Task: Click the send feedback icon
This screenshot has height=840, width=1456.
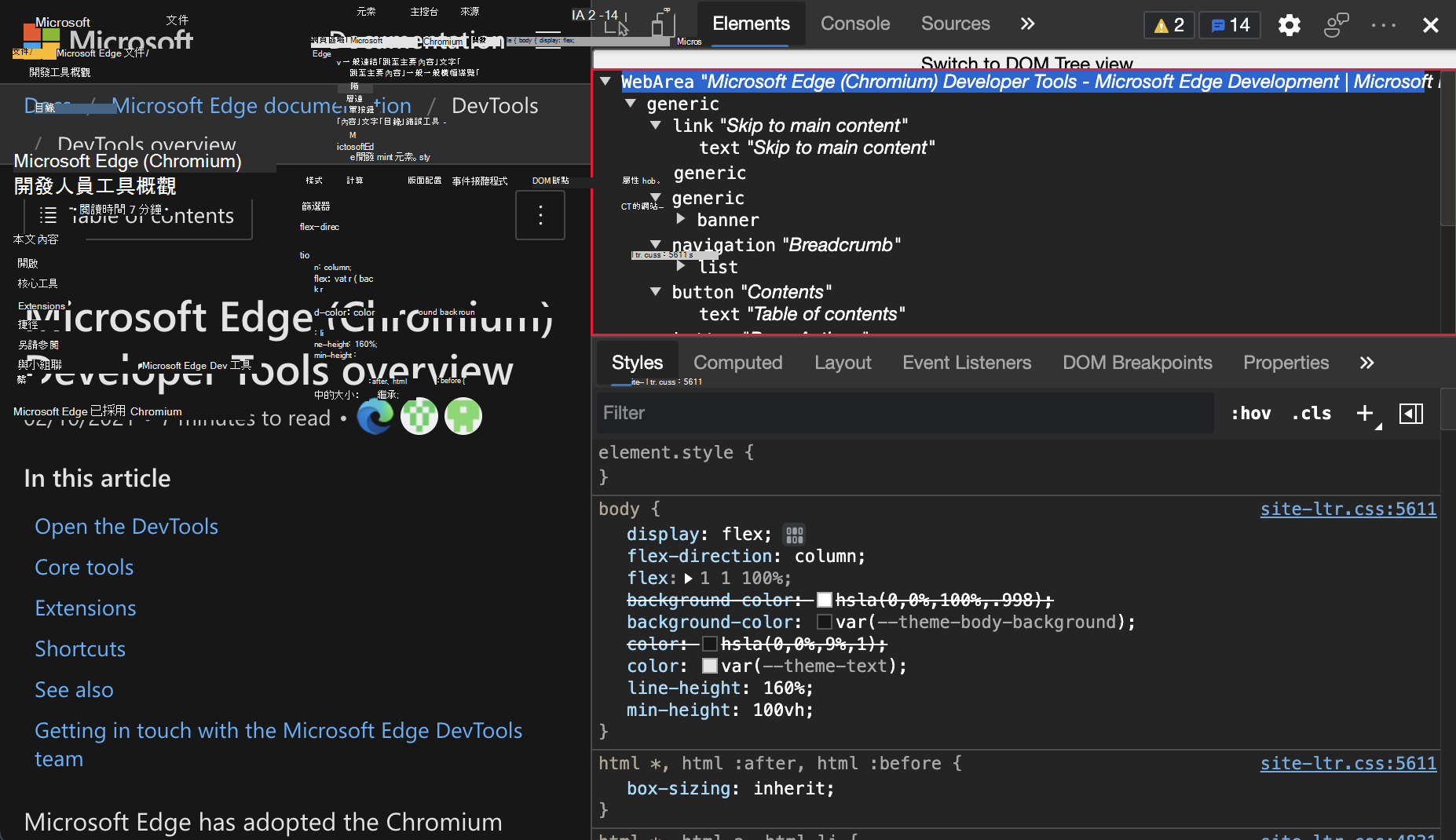Action: tap(1336, 25)
